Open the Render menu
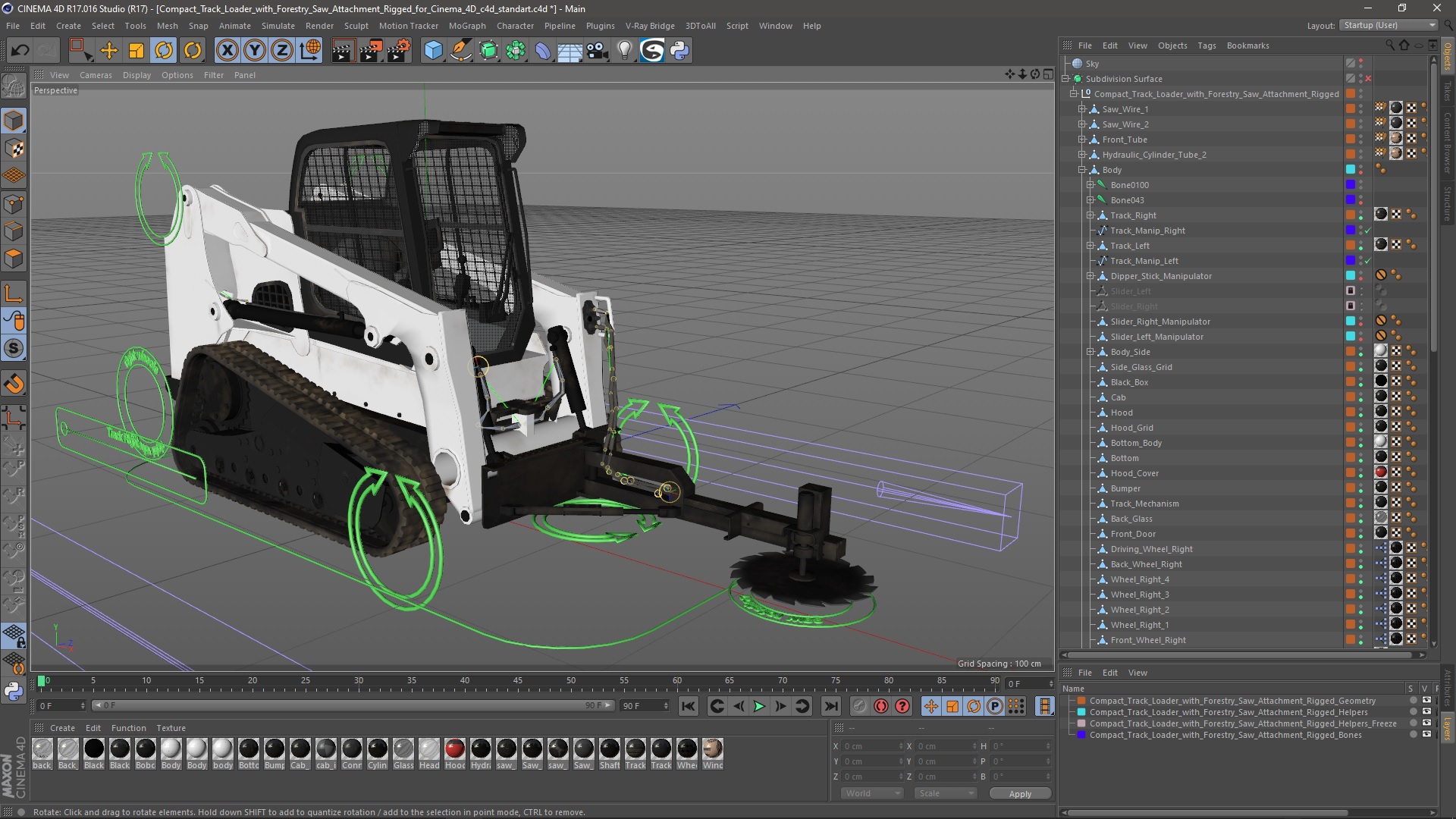Viewport: 1456px width, 819px height. [x=319, y=26]
